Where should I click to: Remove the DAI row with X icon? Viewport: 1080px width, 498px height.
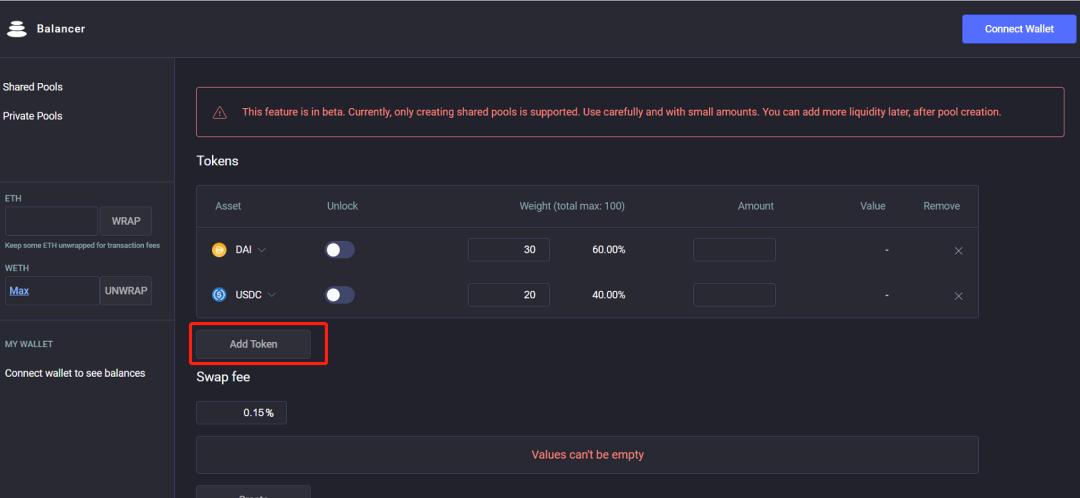coord(958,251)
